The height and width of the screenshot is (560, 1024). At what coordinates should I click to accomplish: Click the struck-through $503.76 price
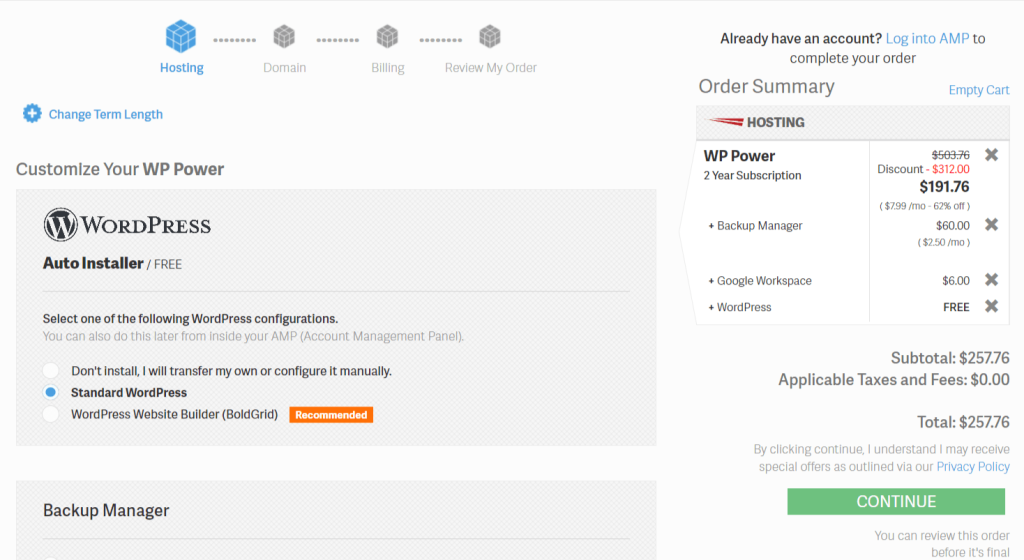pyautogui.click(x=951, y=155)
